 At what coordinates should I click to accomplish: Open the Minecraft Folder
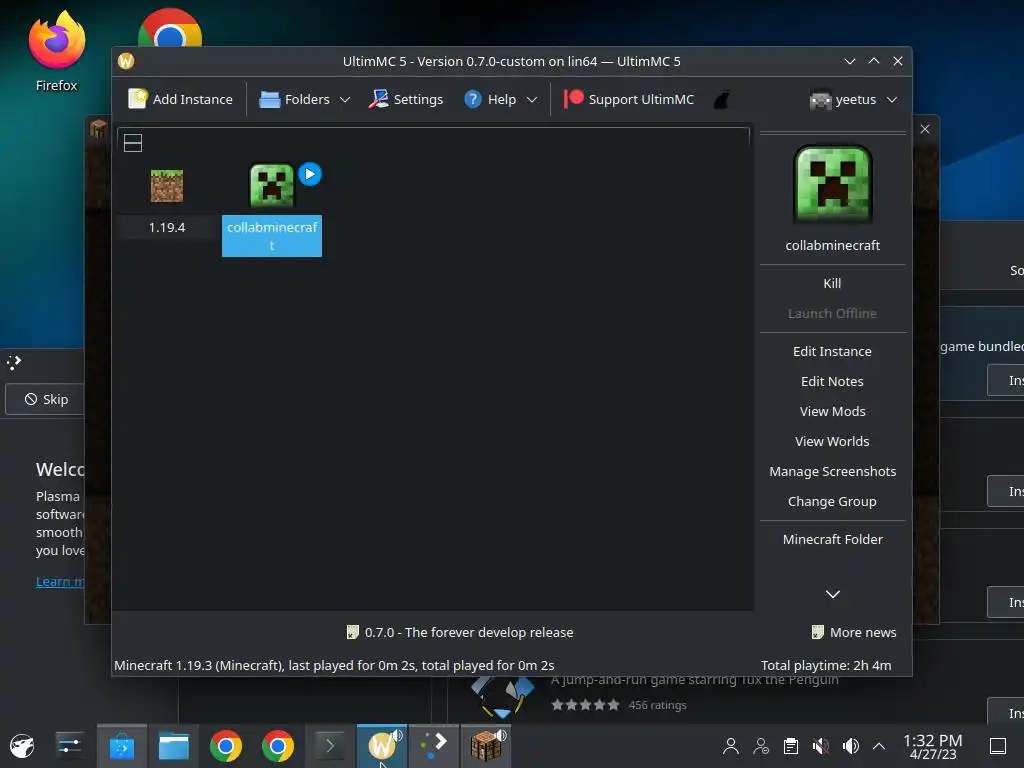[x=832, y=539]
